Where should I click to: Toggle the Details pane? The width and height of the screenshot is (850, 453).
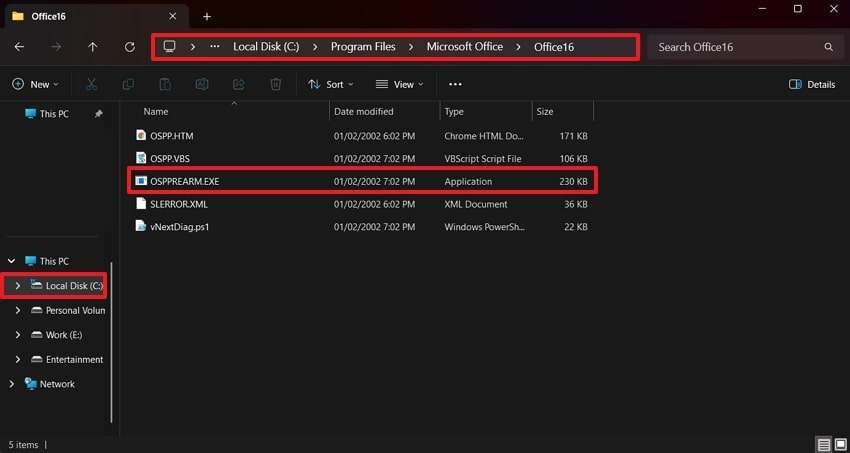[812, 85]
